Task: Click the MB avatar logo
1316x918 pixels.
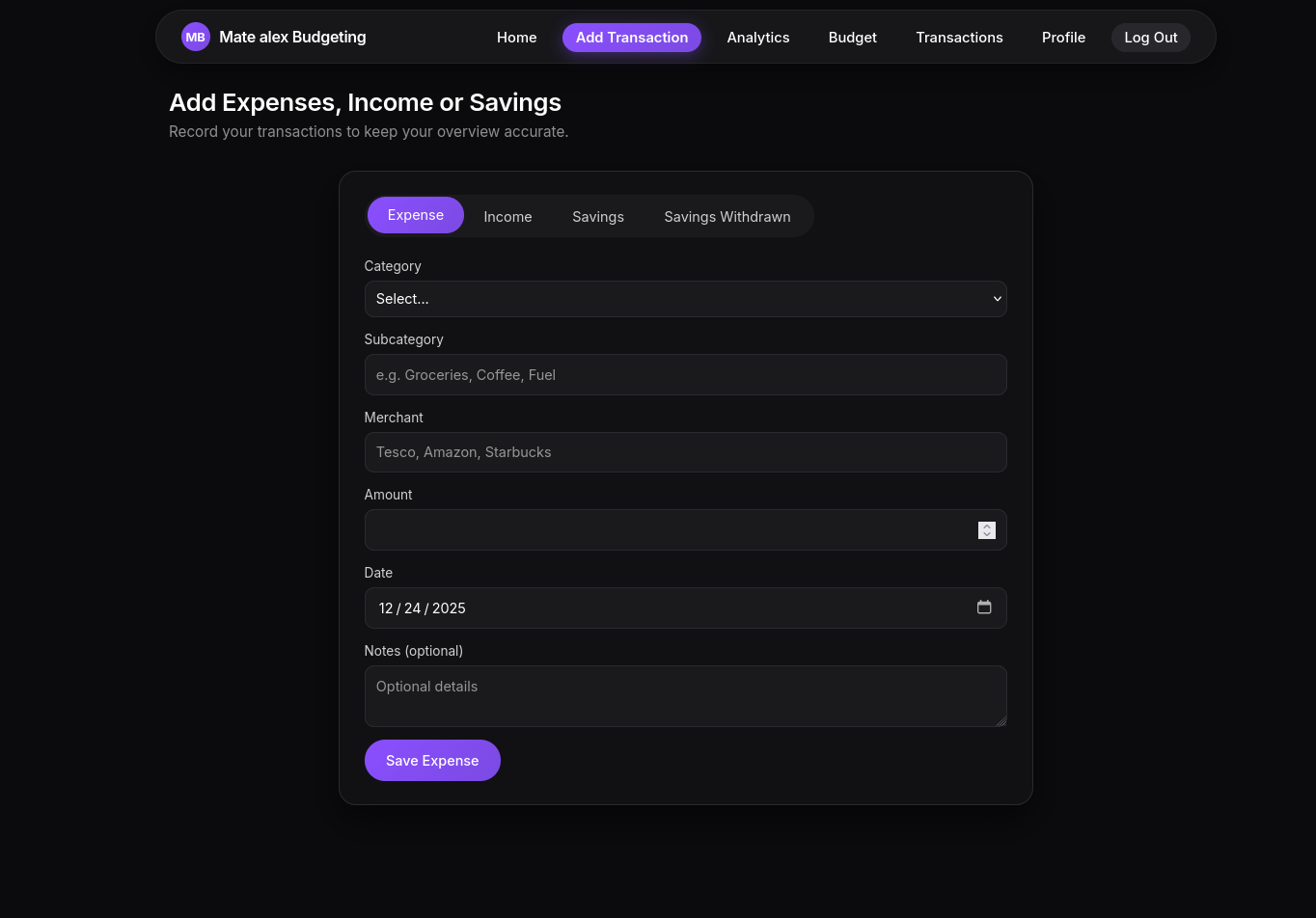Action: click(195, 38)
